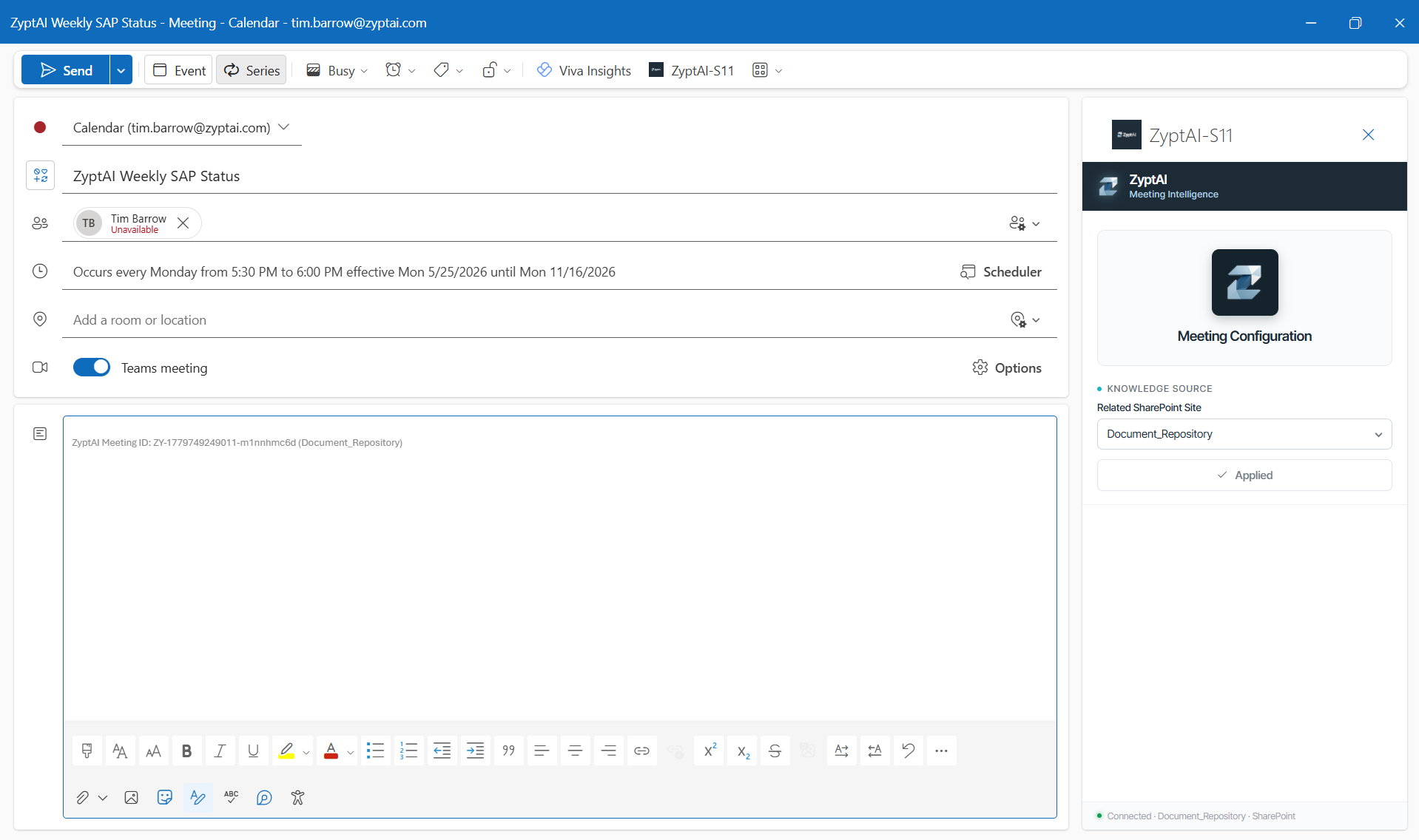Insert a picture inline
1419x840 pixels.
(x=132, y=798)
